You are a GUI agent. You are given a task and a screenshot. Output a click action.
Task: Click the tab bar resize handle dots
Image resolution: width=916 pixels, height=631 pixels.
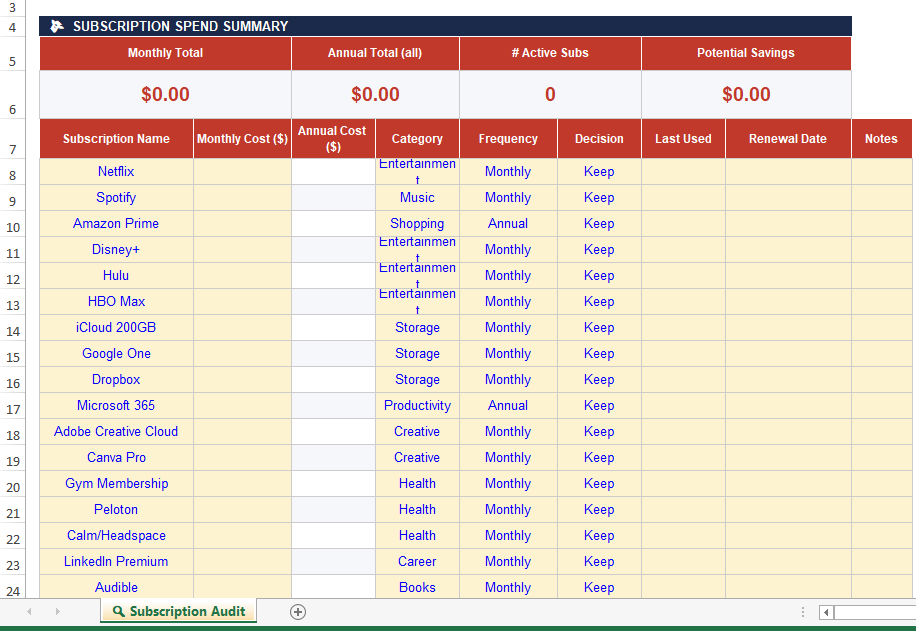pyautogui.click(x=803, y=612)
